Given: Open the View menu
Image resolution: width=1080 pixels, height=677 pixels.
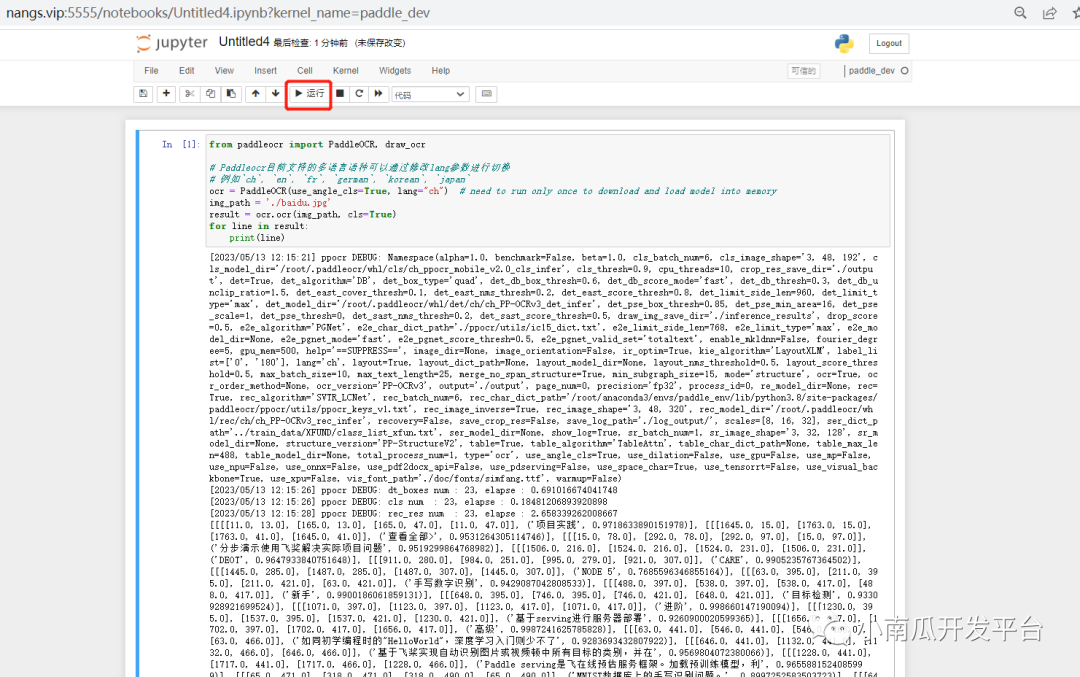Looking at the screenshot, I should tap(224, 71).
